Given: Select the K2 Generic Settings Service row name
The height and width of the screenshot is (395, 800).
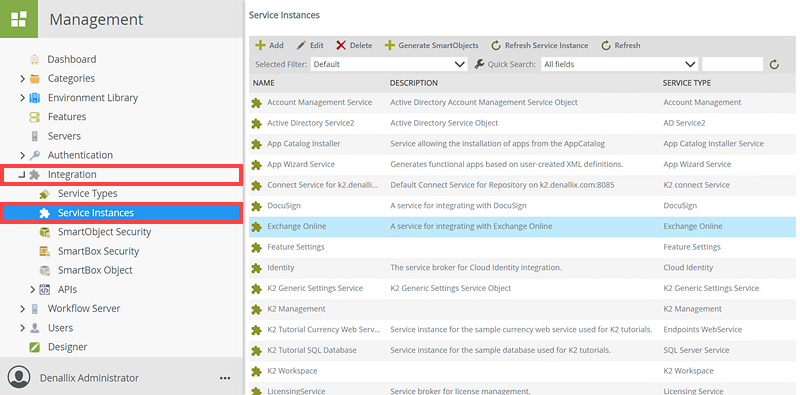Looking at the screenshot, I should pos(315,288).
